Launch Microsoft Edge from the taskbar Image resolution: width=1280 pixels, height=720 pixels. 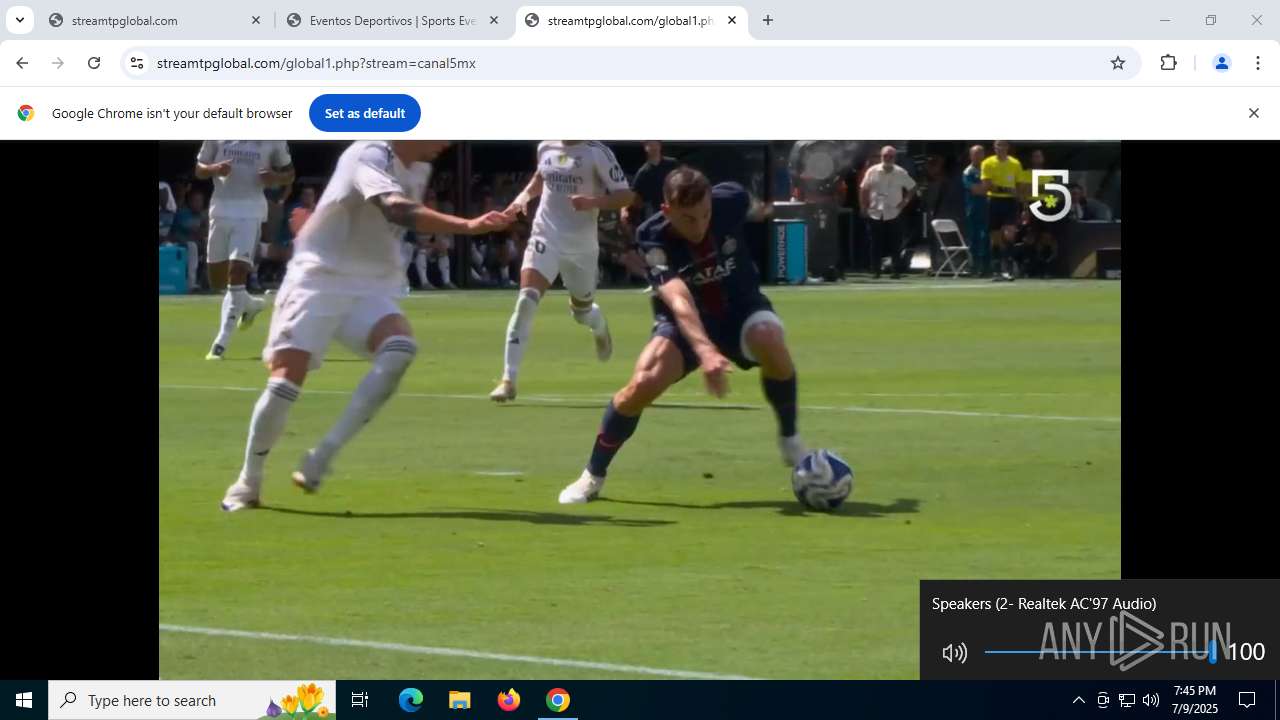[411, 700]
